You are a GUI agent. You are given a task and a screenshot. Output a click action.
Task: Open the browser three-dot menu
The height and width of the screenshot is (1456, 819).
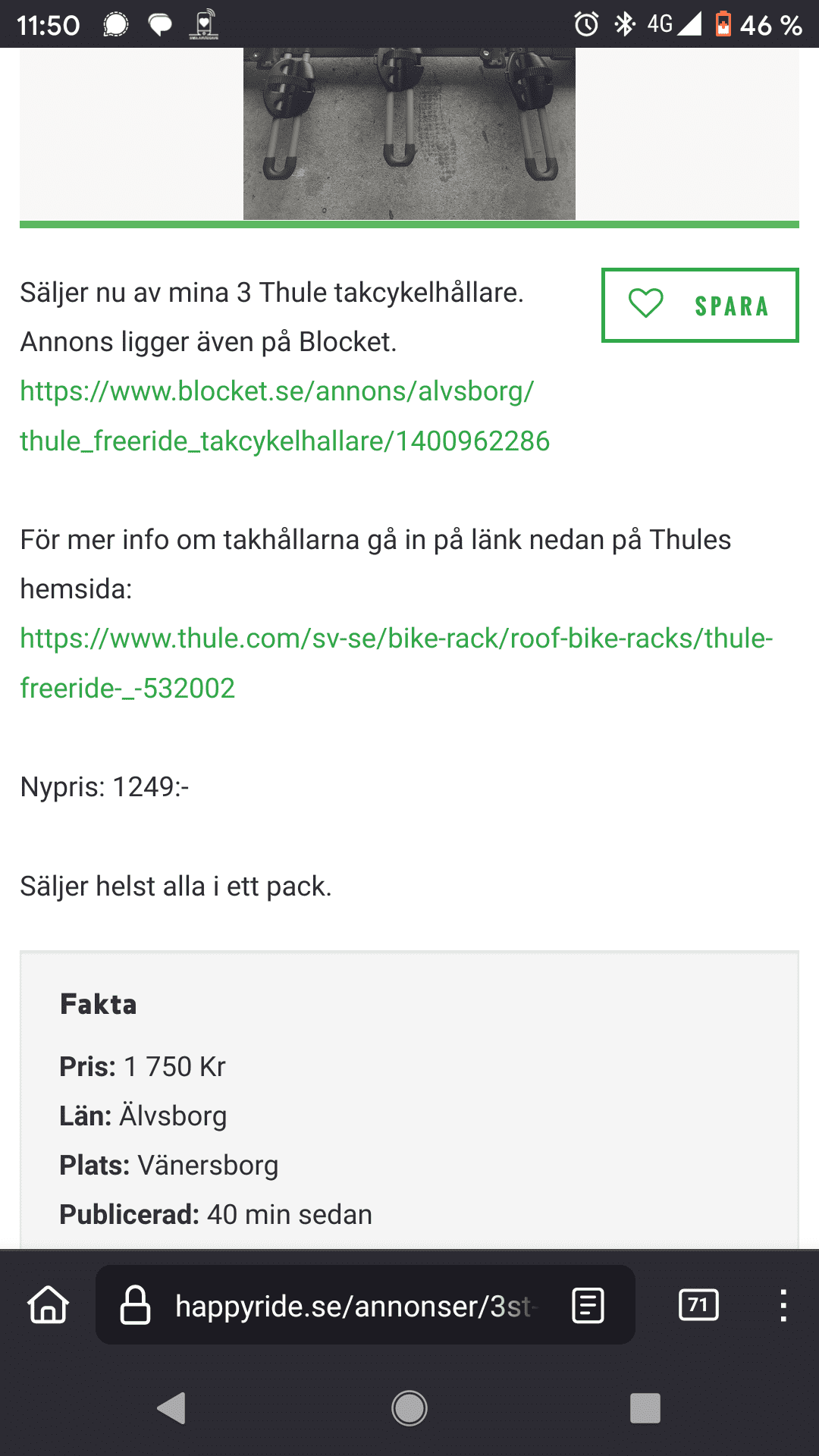783,1305
